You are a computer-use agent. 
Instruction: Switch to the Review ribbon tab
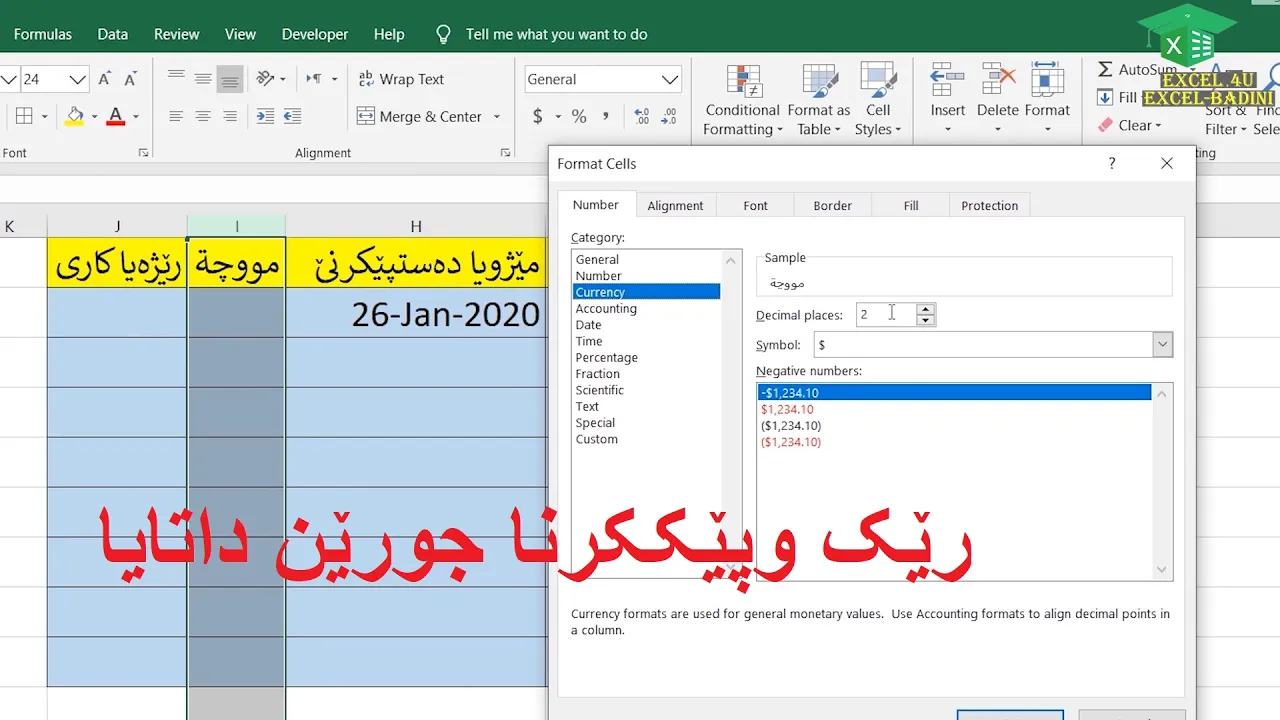point(177,34)
